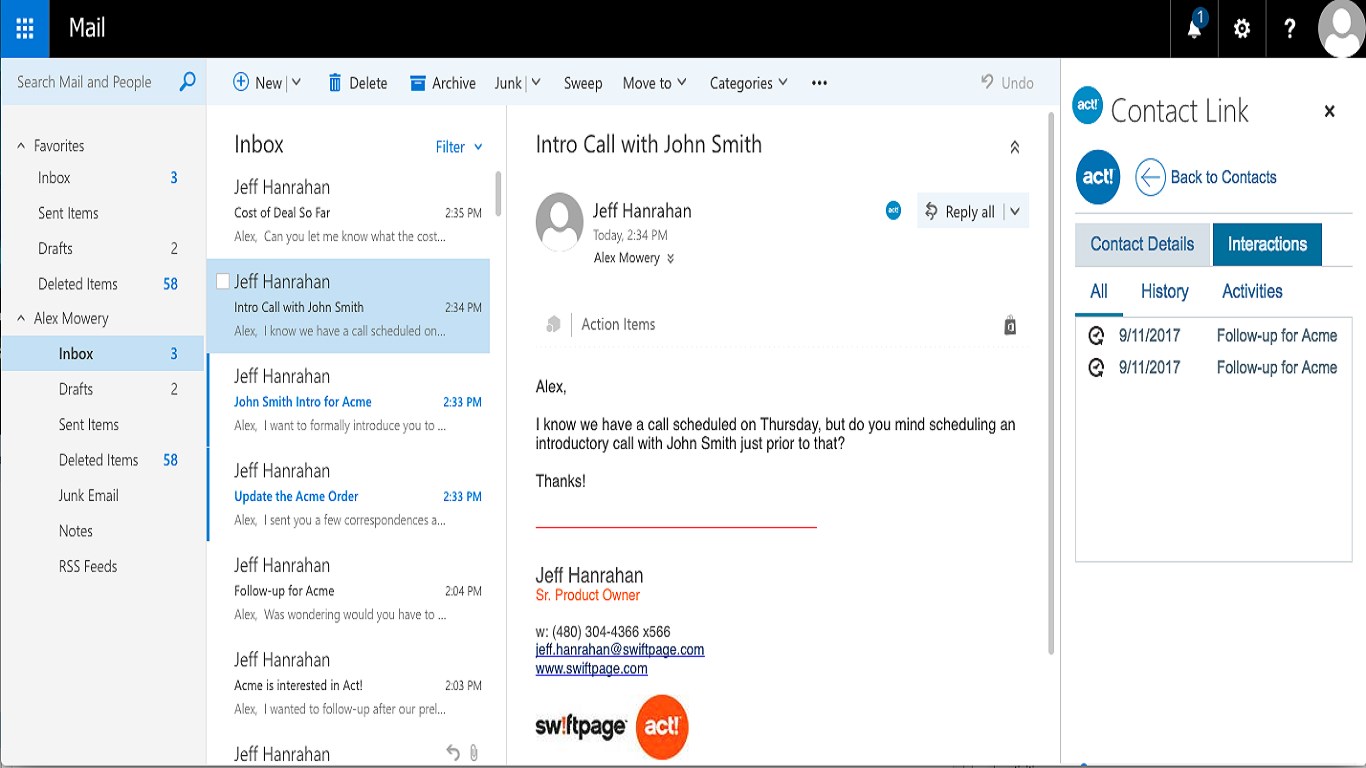Open the New dropdown arrow
Viewport: 1366px width, 768px height.
(x=296, y=83)
